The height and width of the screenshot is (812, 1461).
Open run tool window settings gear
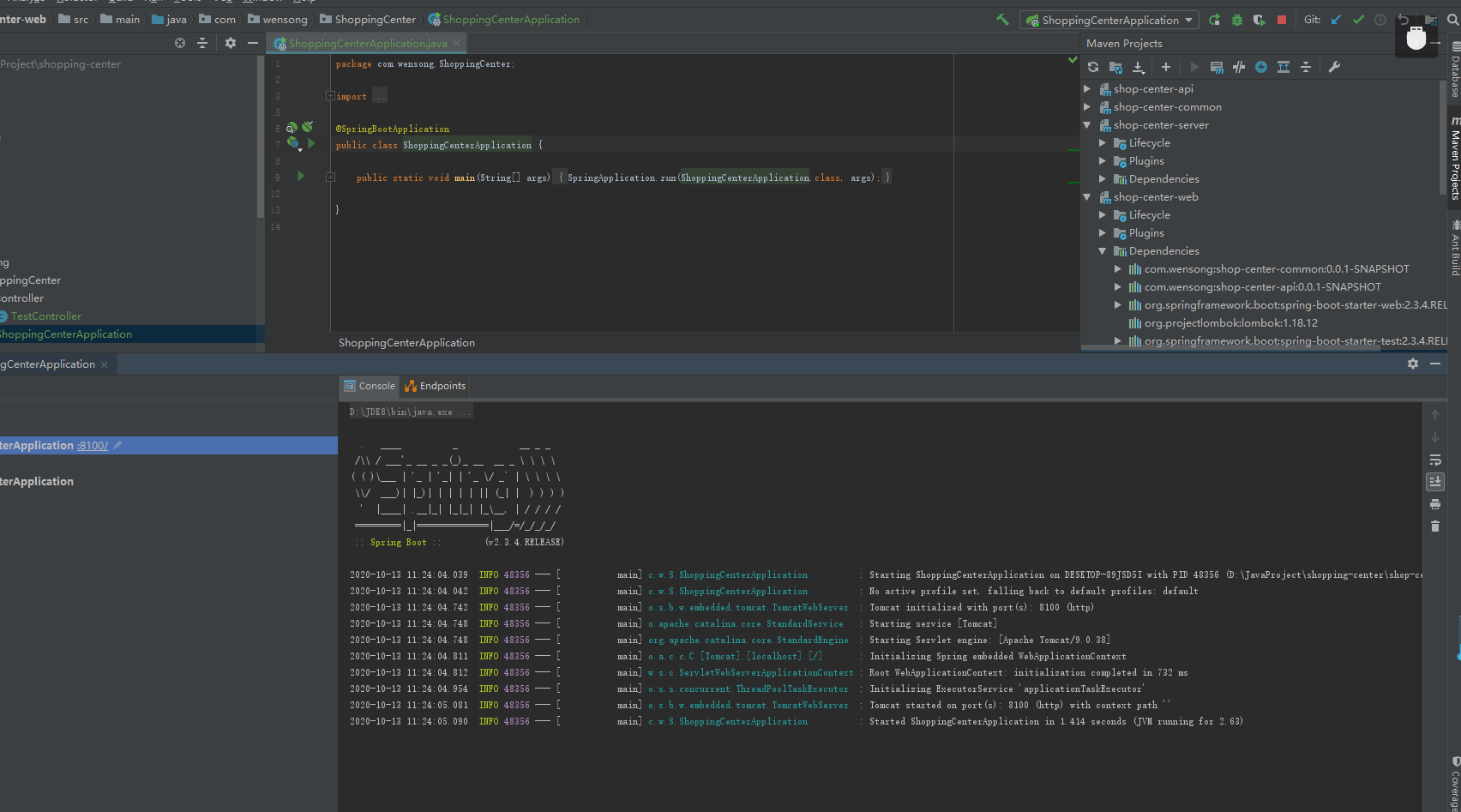(x=1413, y=364)
